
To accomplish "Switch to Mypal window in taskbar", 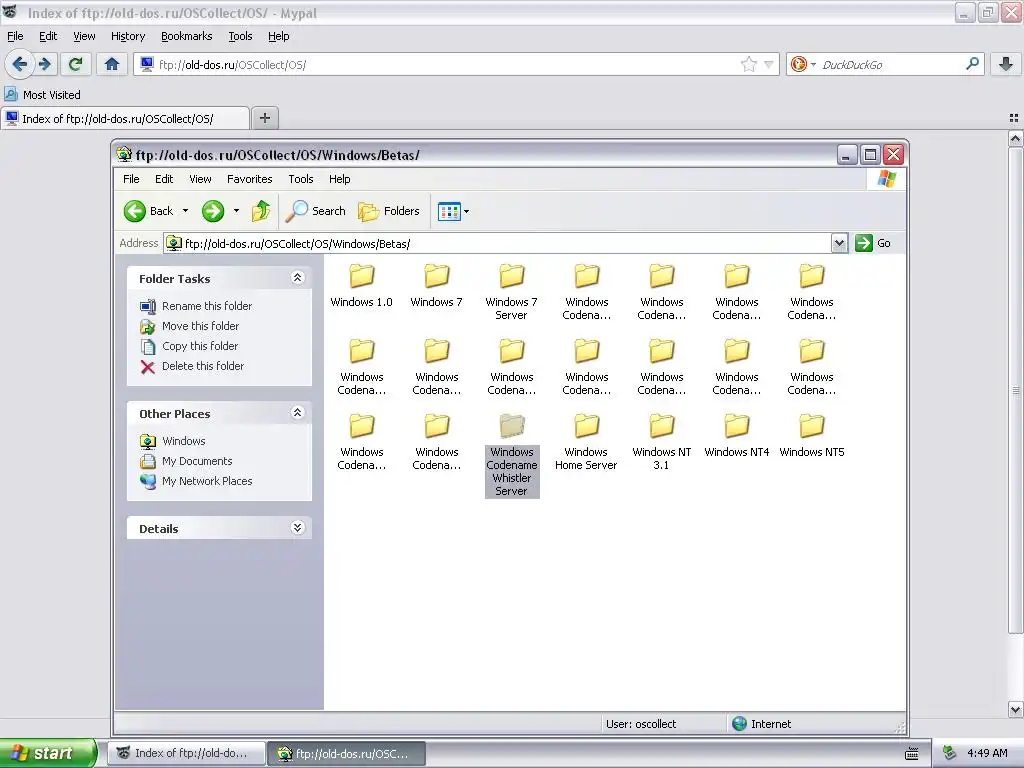I will (186, 753).
